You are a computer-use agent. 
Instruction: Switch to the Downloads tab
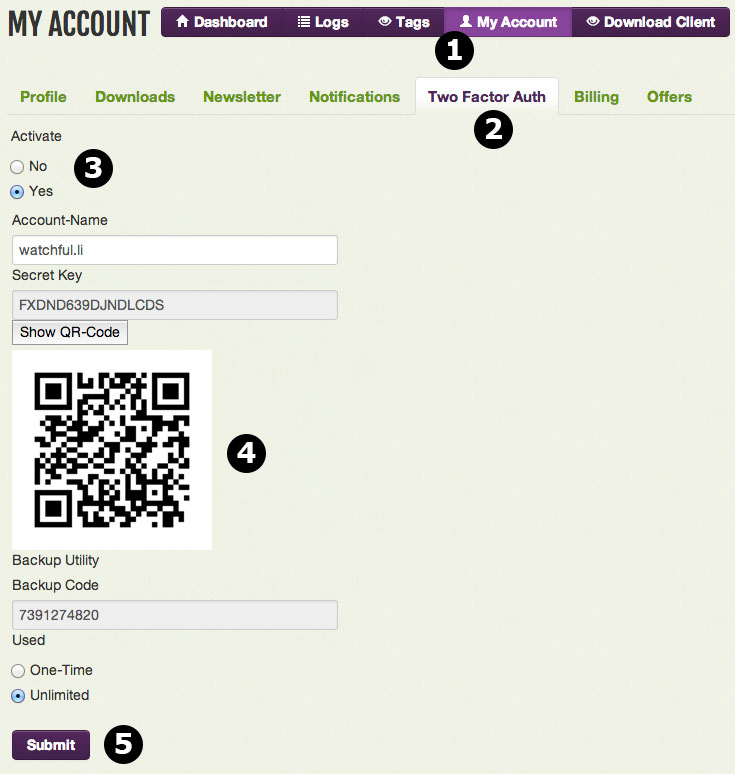click(135, 97)
